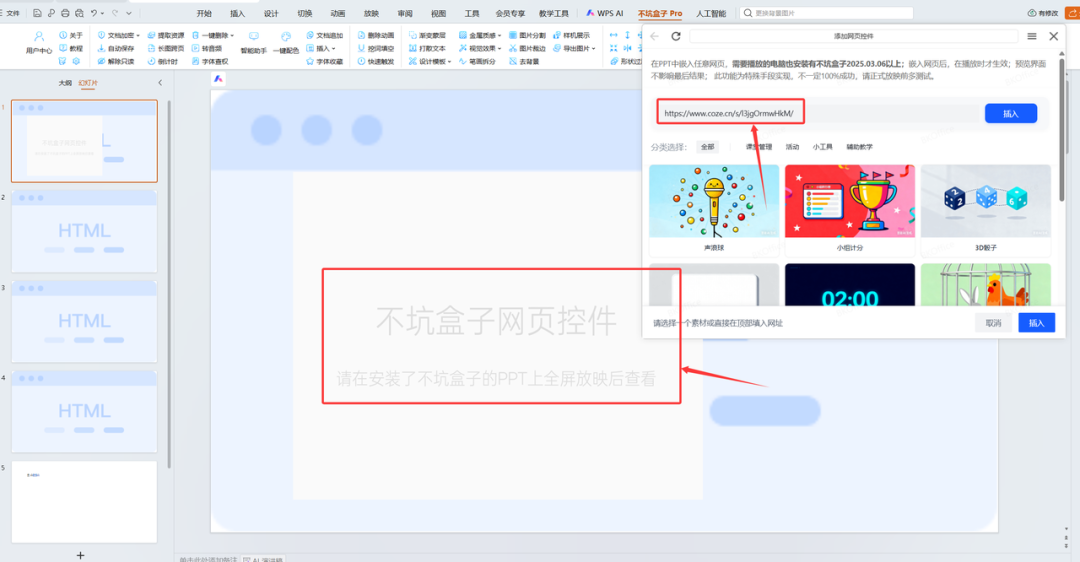The height and width of the screenshot is (562, 1080).
Task: Click 样机展示 mockup display
Action: pos(572,35)
